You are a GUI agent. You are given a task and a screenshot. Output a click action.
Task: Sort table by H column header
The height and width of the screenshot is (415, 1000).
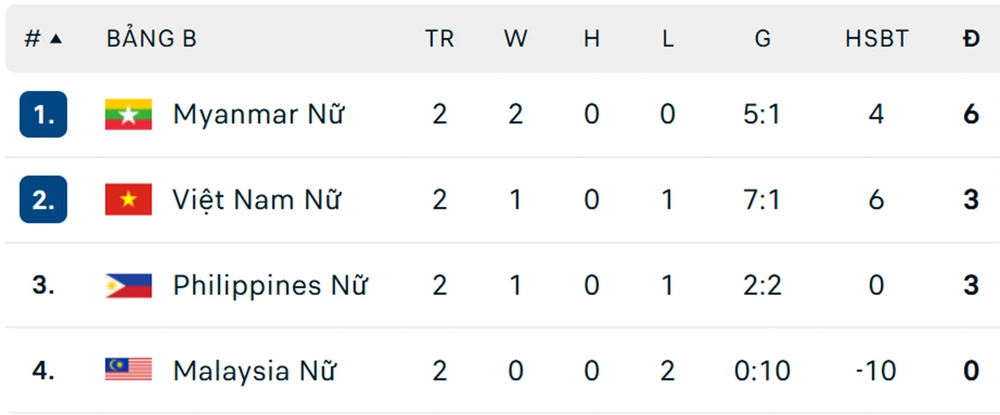click(592, 39)
